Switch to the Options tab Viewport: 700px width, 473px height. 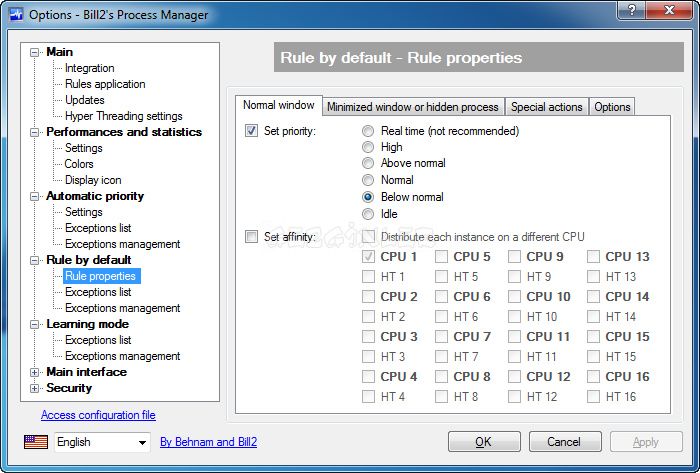612,107
